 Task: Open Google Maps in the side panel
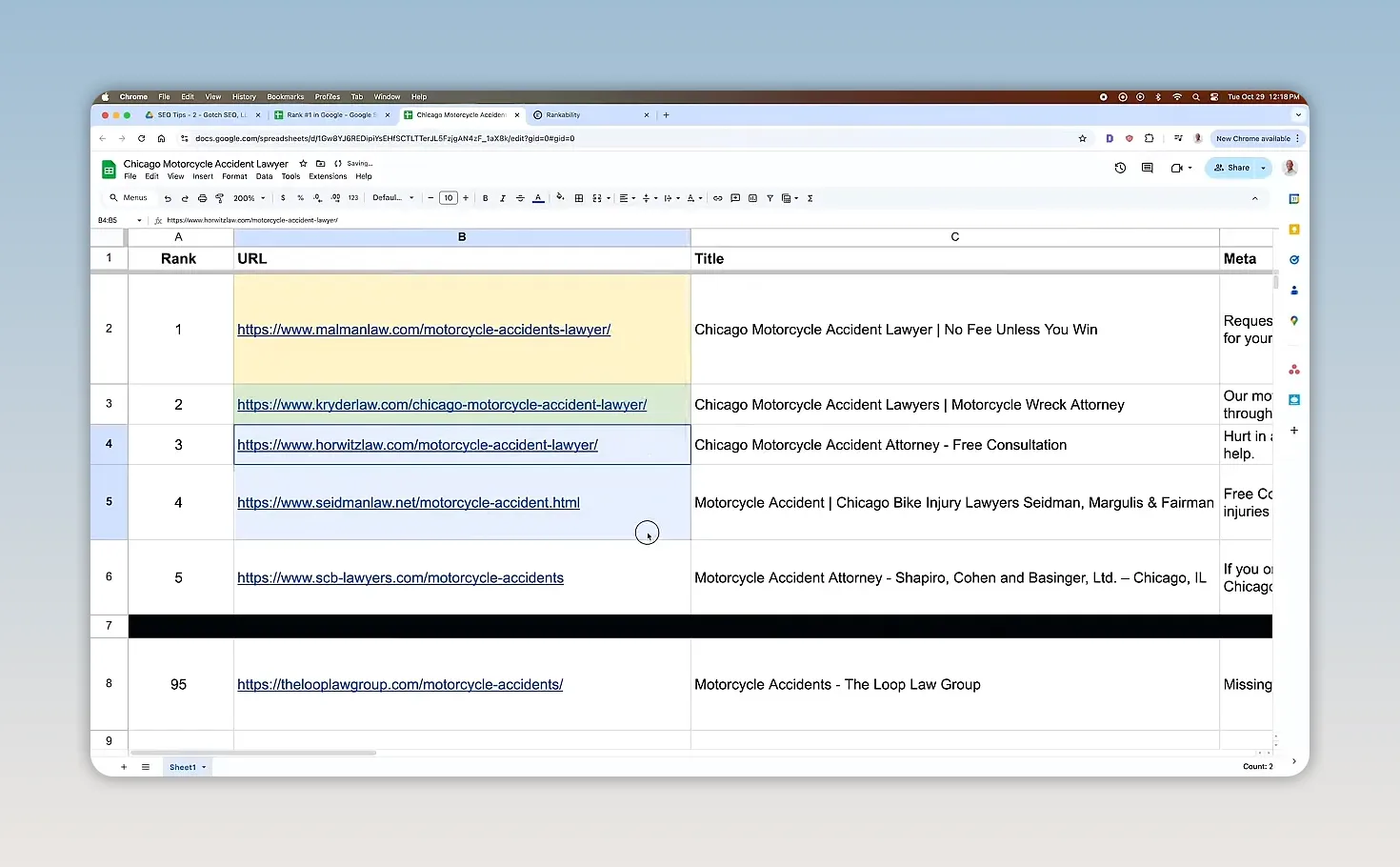1294,321
